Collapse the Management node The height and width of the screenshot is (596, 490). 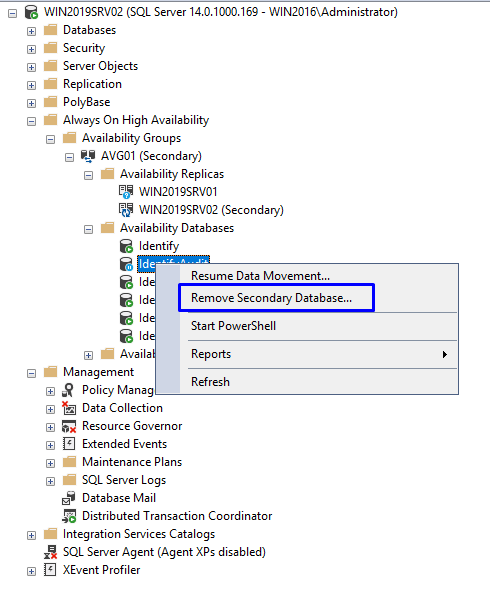tap(32, 373)
